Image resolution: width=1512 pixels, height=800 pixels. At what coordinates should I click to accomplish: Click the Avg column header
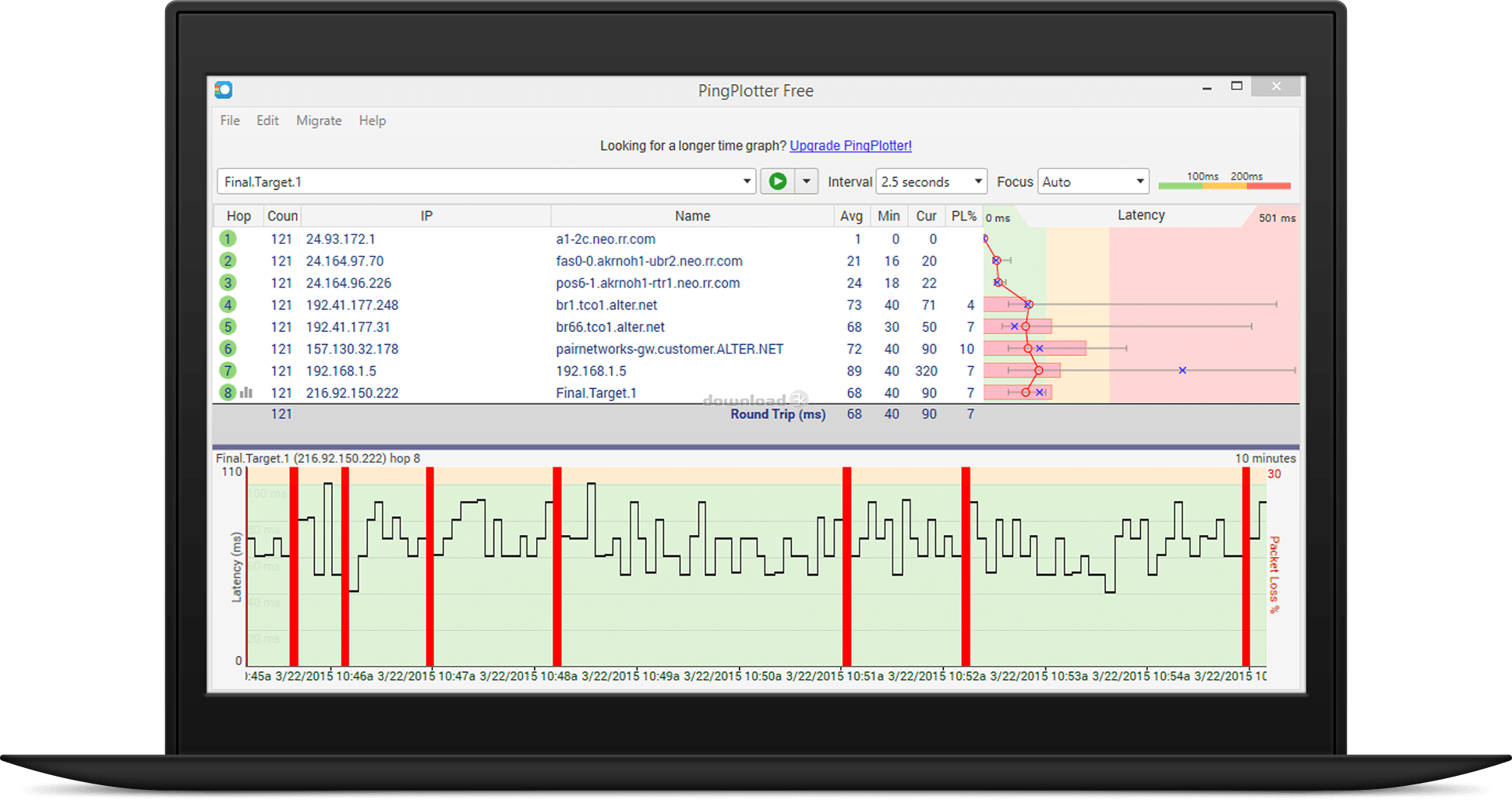(851, 216)
